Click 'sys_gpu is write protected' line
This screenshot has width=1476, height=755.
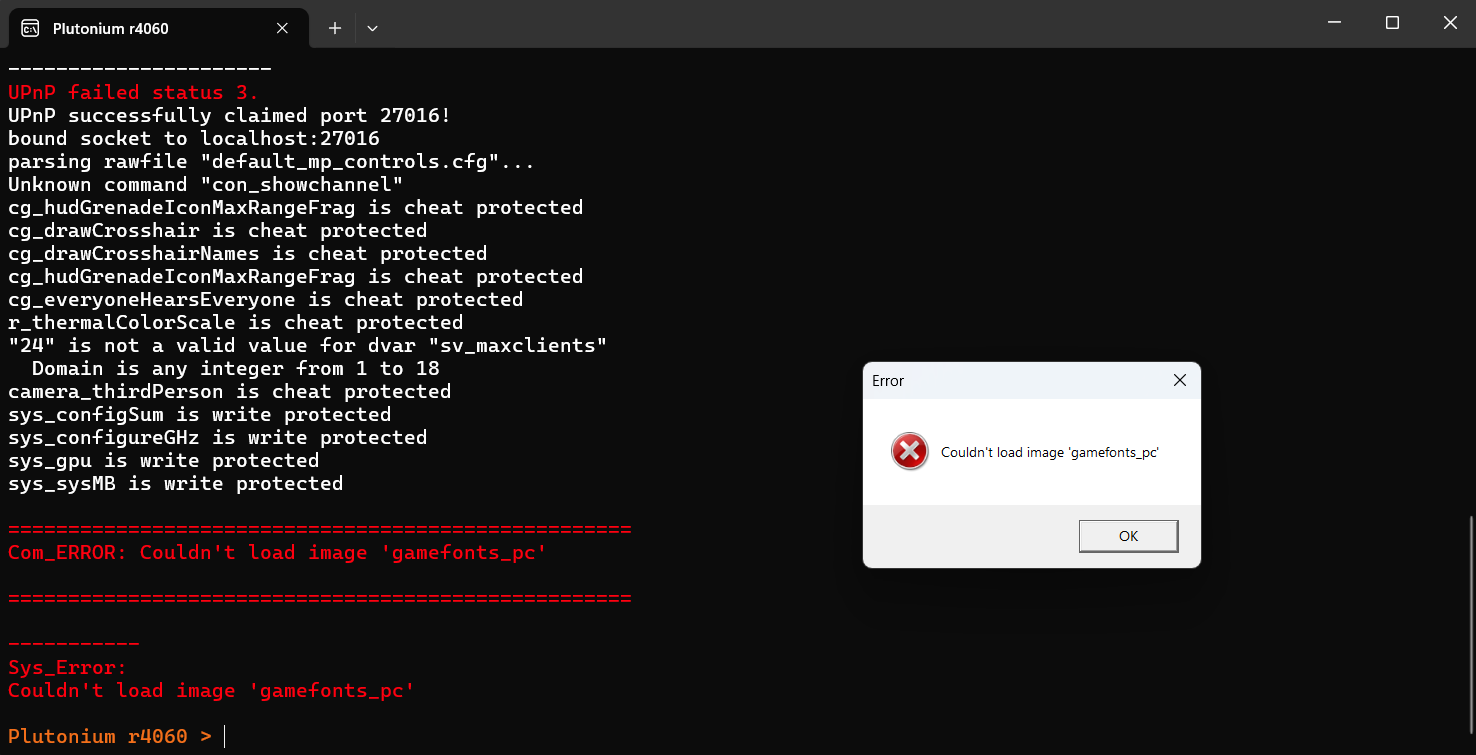(x=163, y=461)
